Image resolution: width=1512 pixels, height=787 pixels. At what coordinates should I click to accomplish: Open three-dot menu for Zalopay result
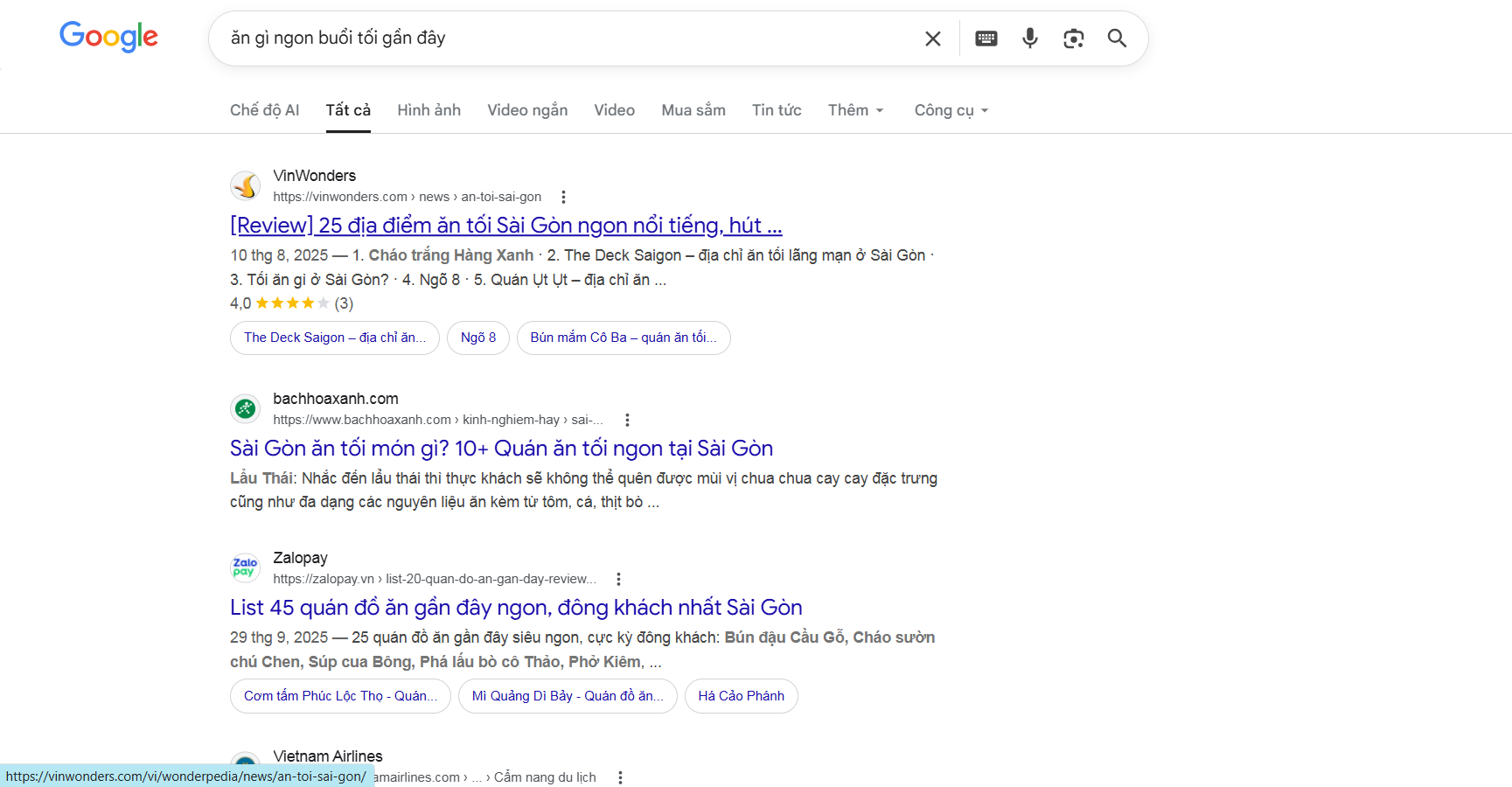pos(618,579)
